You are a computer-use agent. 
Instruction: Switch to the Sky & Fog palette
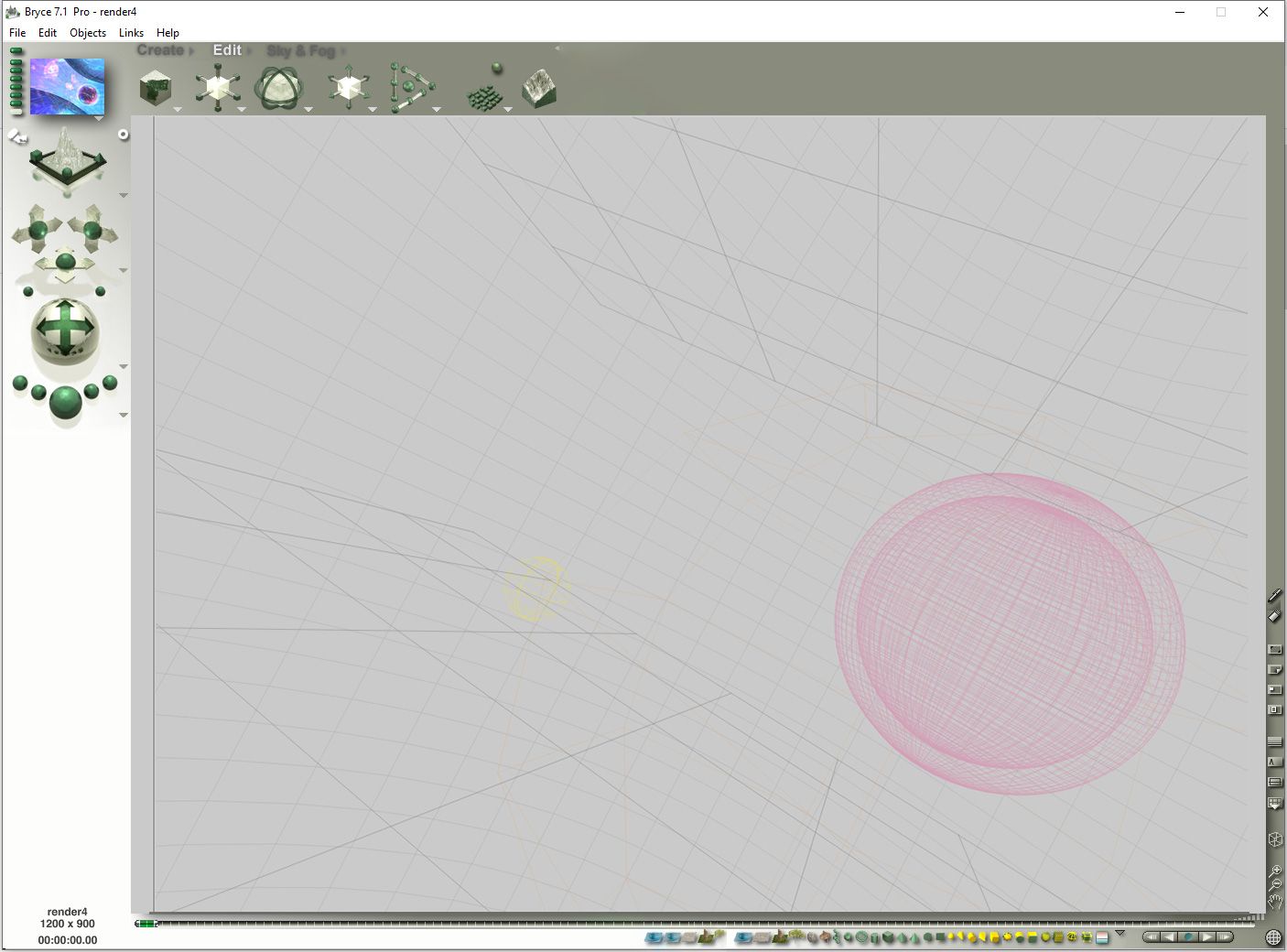(301, 50)
